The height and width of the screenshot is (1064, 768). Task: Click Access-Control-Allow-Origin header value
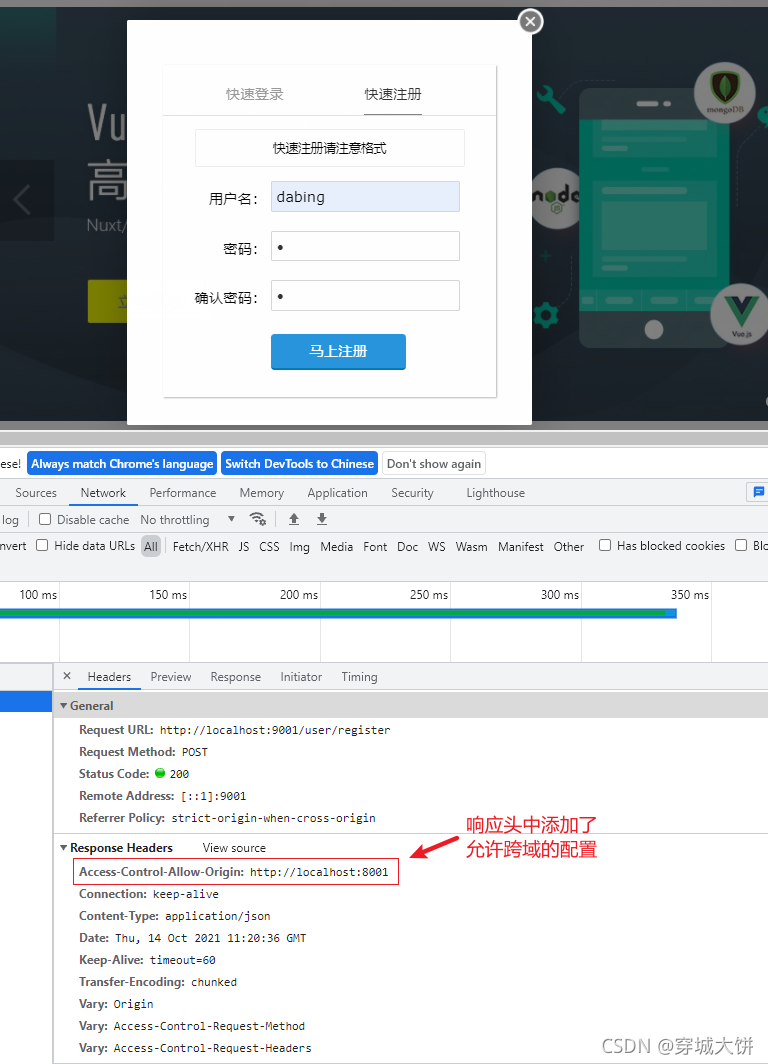click(x=319, y=872)
